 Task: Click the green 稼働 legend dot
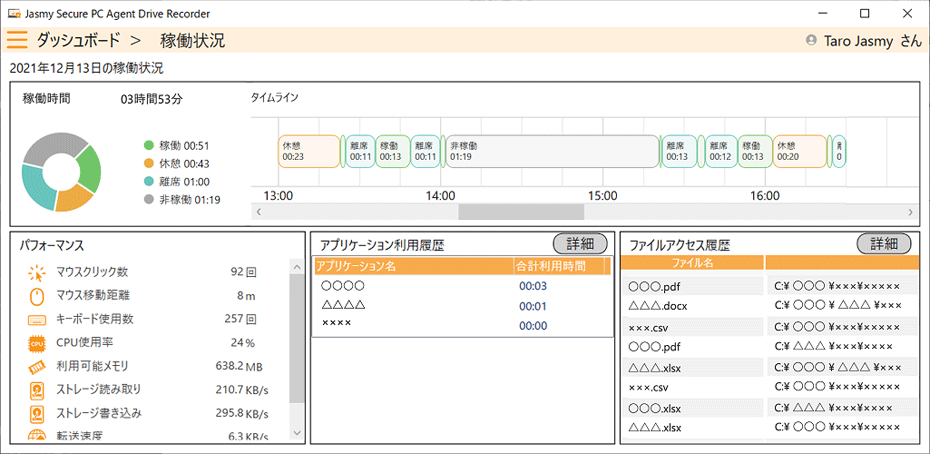pos(149,146)
